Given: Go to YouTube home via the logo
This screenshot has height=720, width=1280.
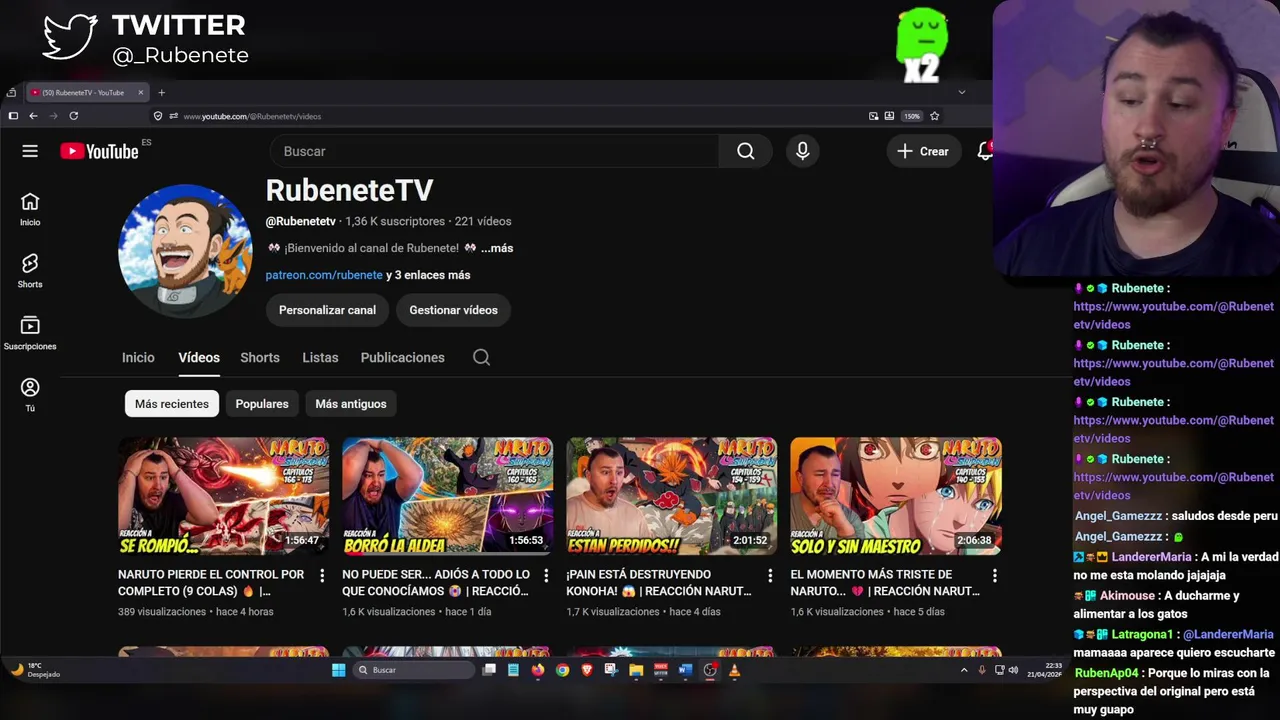Looking at the screenshot, I should coord(99,151).
